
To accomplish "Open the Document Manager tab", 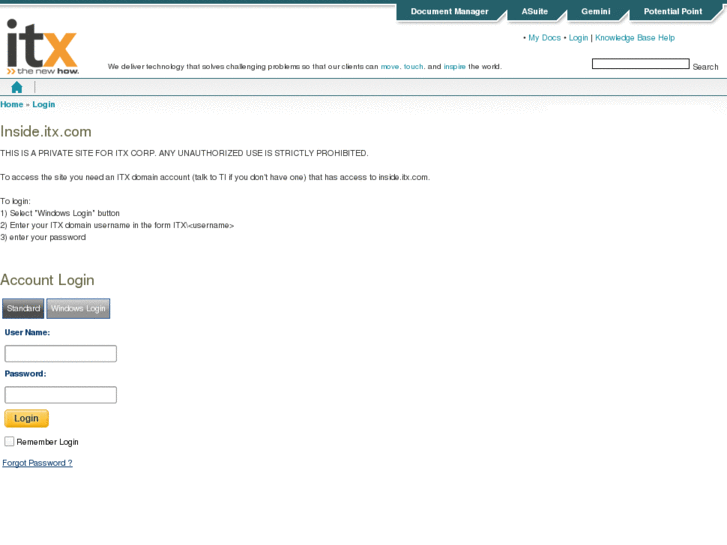I will tap(449, 12).
